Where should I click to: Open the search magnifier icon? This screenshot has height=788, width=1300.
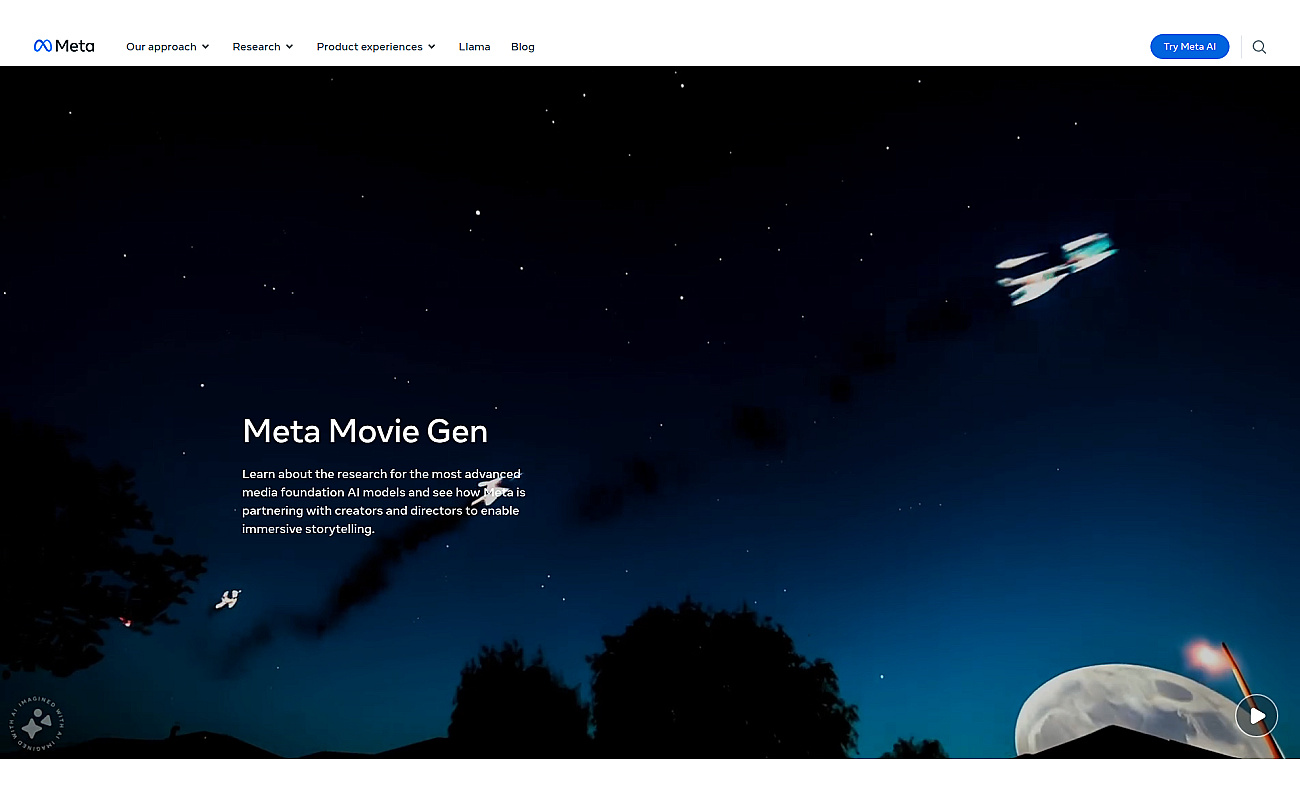click(x=1259, y=47)
